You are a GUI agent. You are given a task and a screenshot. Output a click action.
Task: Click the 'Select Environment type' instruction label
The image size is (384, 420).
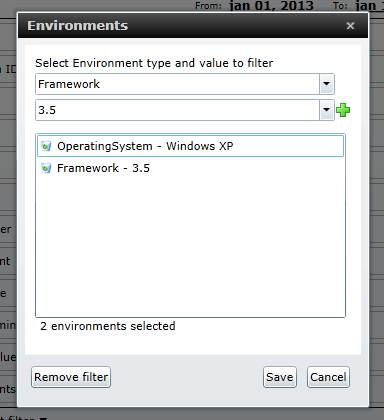(x=154, y=63)
